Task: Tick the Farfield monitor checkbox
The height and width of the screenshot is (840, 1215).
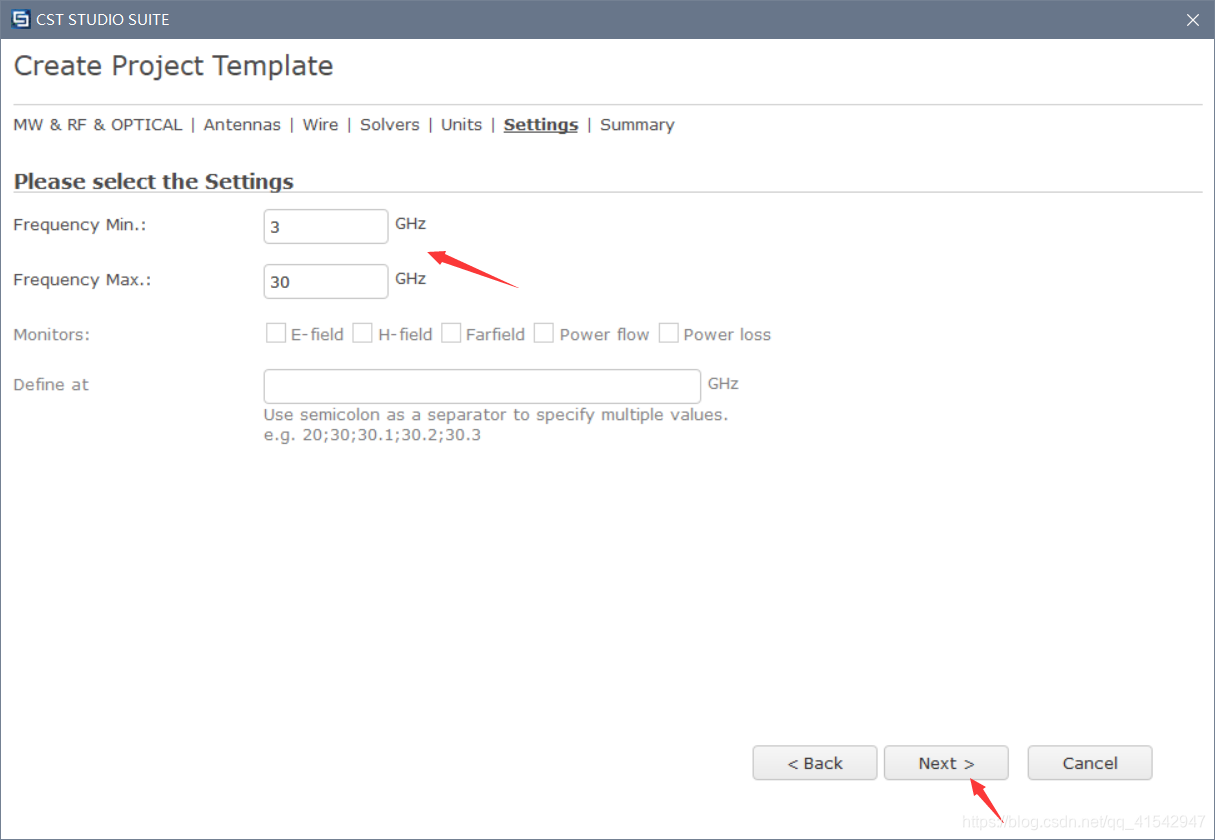Action: click(x=451, y=333)
